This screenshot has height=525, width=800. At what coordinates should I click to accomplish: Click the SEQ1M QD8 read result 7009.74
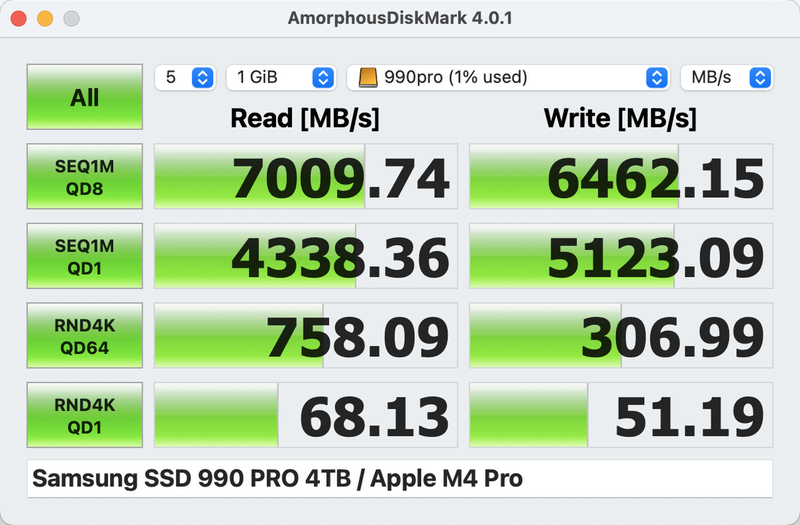click(x=306, y=177)
